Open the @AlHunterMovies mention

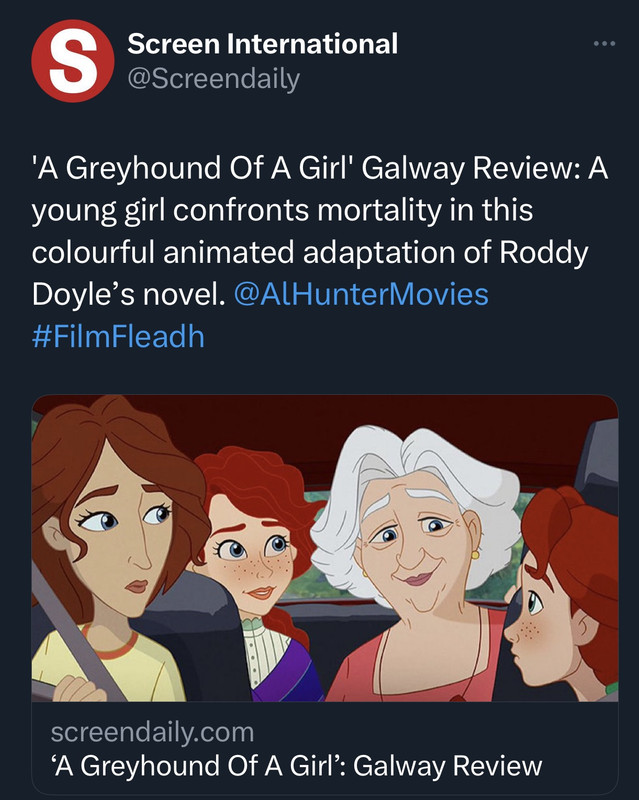(361, 294)
